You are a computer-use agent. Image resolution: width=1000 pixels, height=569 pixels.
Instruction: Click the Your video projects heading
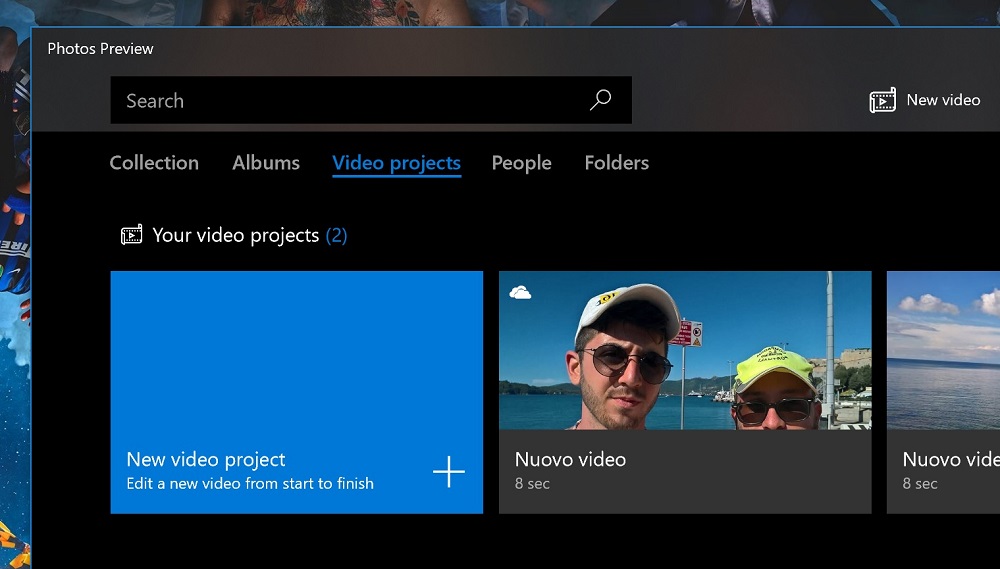235,235
